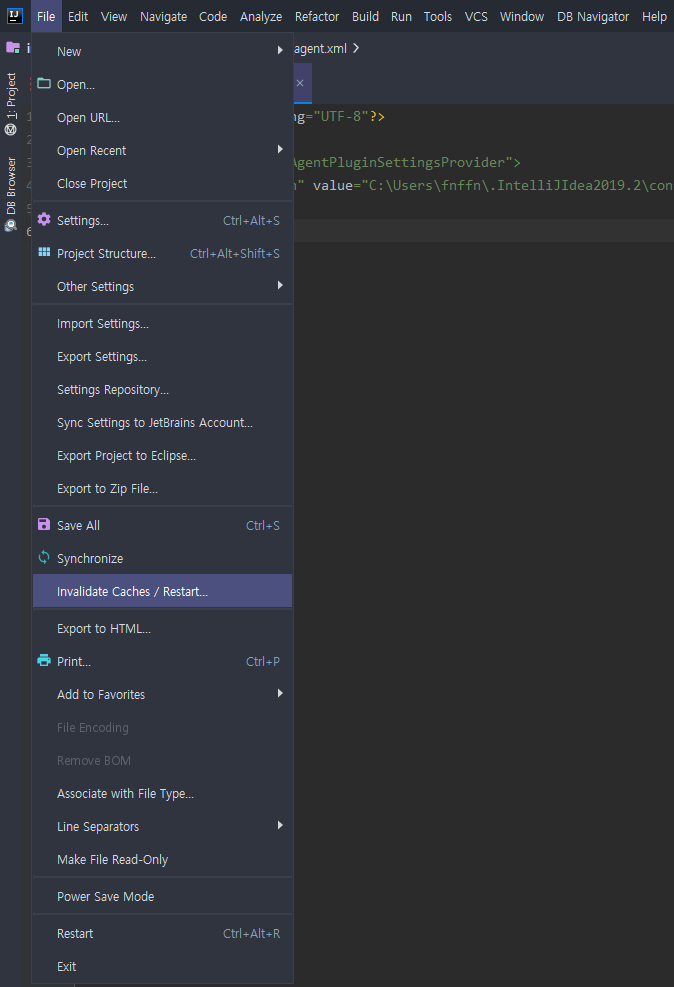Close the open editor tab

tap(300, 83)
